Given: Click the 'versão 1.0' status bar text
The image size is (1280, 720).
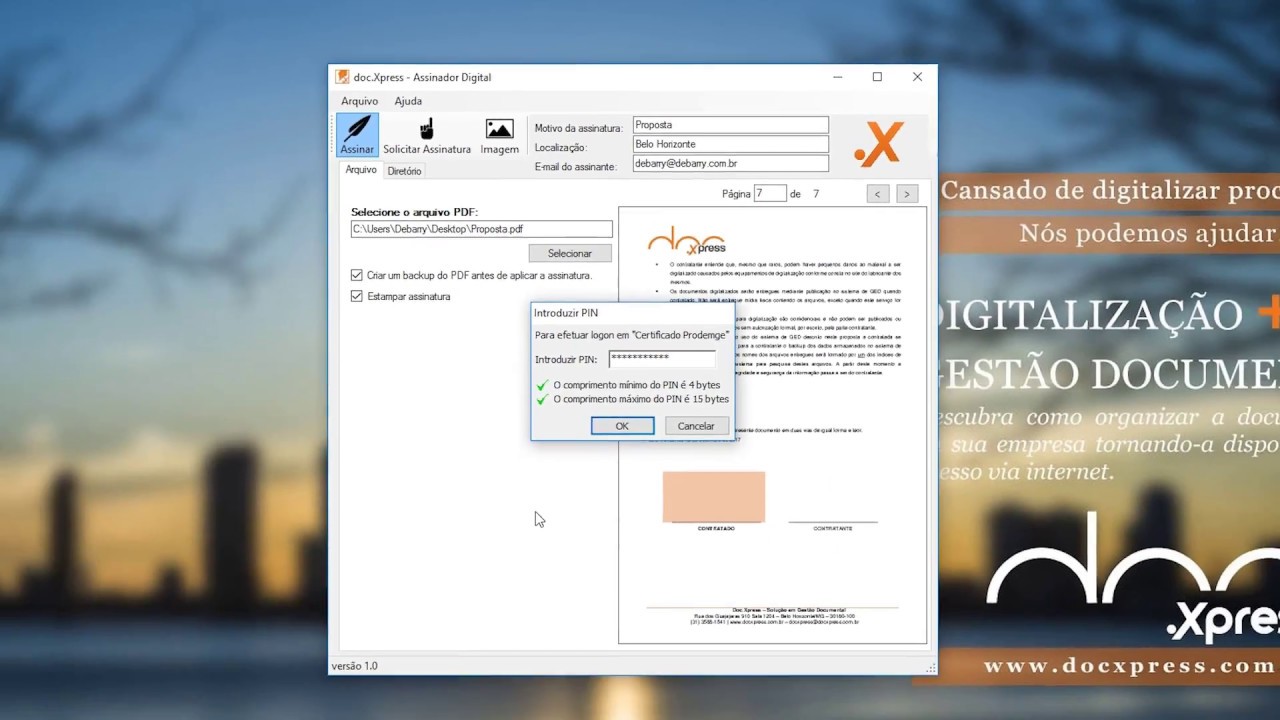Looking at the screenshot, I should (355, 666).
